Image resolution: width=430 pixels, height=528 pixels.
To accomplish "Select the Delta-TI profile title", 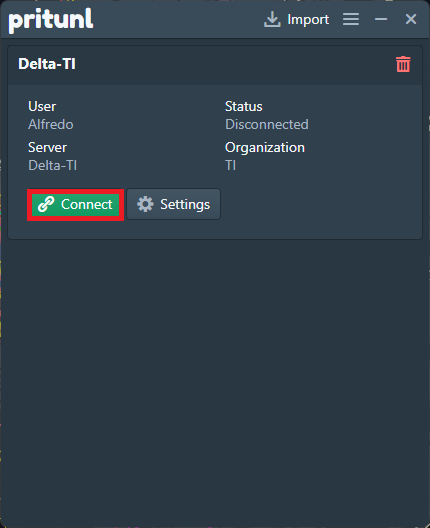I will 47,64.
